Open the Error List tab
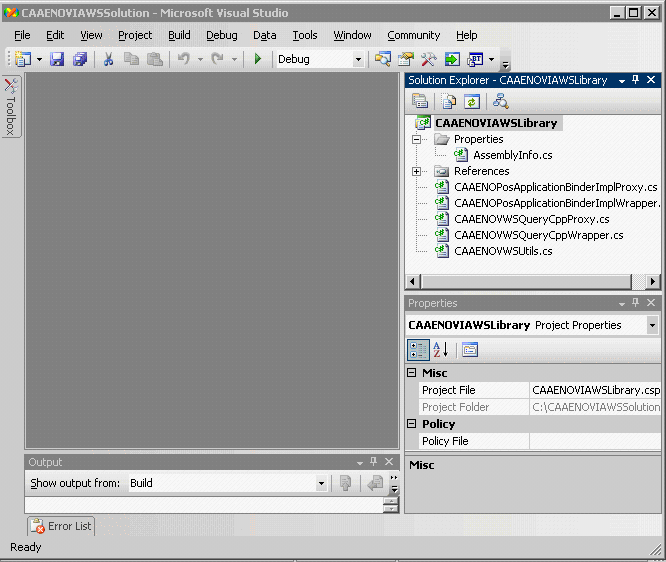This screenshot has height=562, width=666. pyautogui.click(x=62, y=526)
